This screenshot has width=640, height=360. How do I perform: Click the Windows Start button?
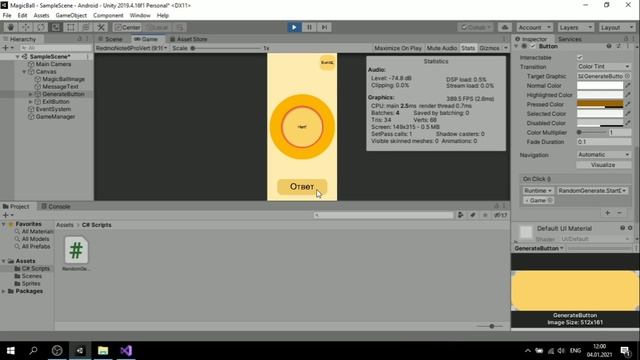11,351
